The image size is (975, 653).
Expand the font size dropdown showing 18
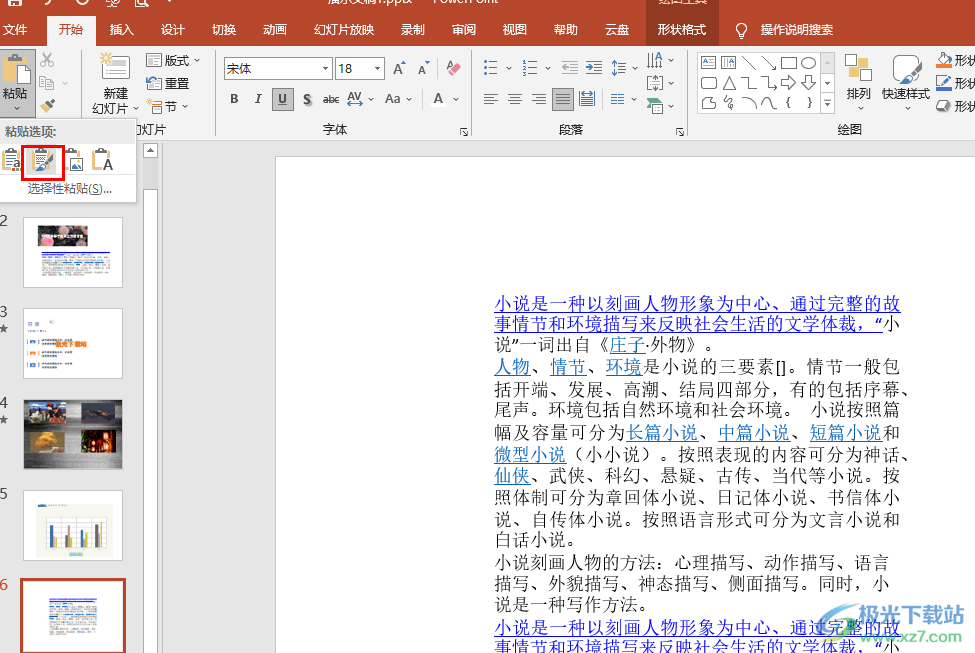pos(377,69)
